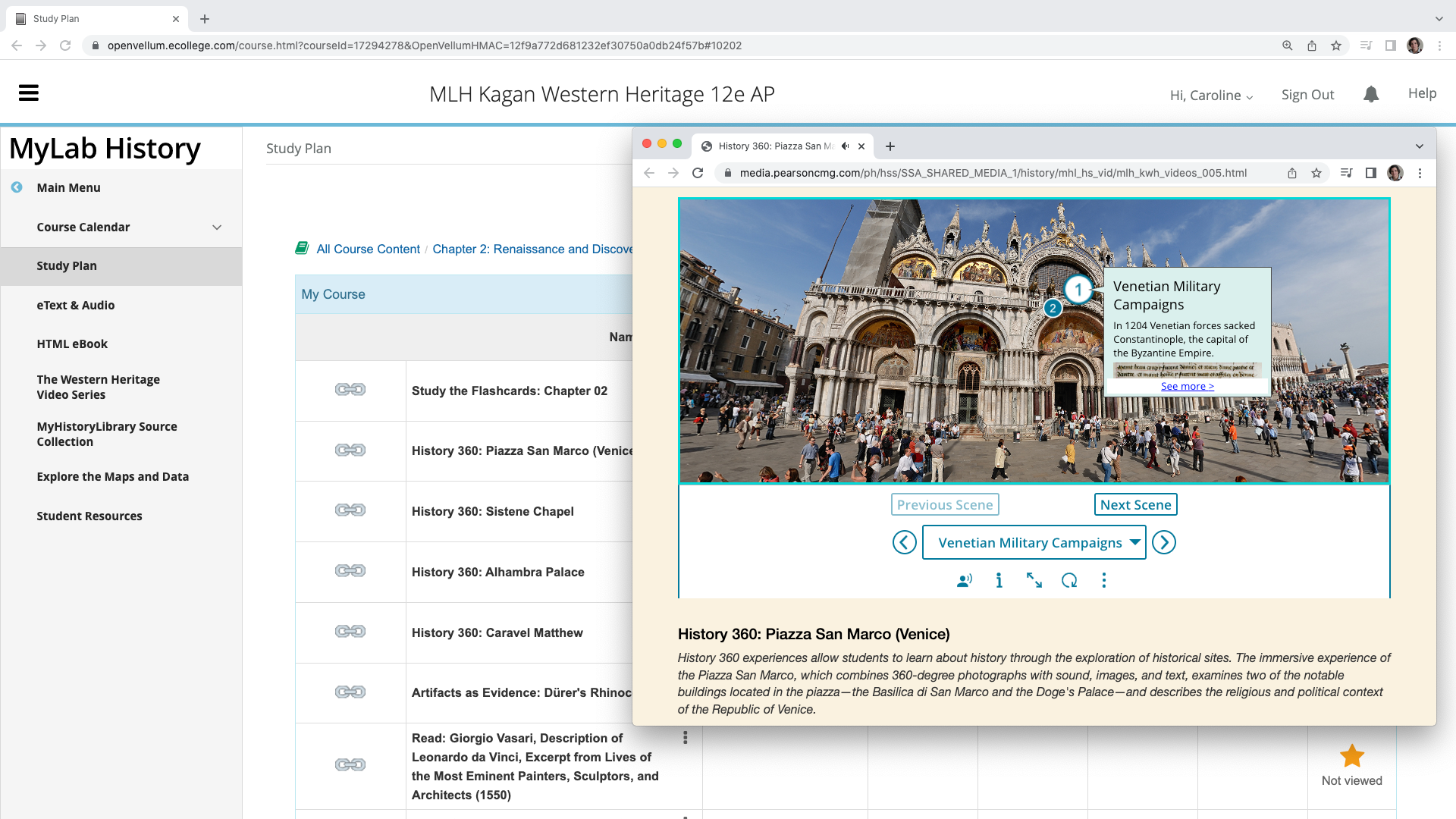Open the Hi, Caroline account dropdown
1456x819 pixels.
point(1211,96)
